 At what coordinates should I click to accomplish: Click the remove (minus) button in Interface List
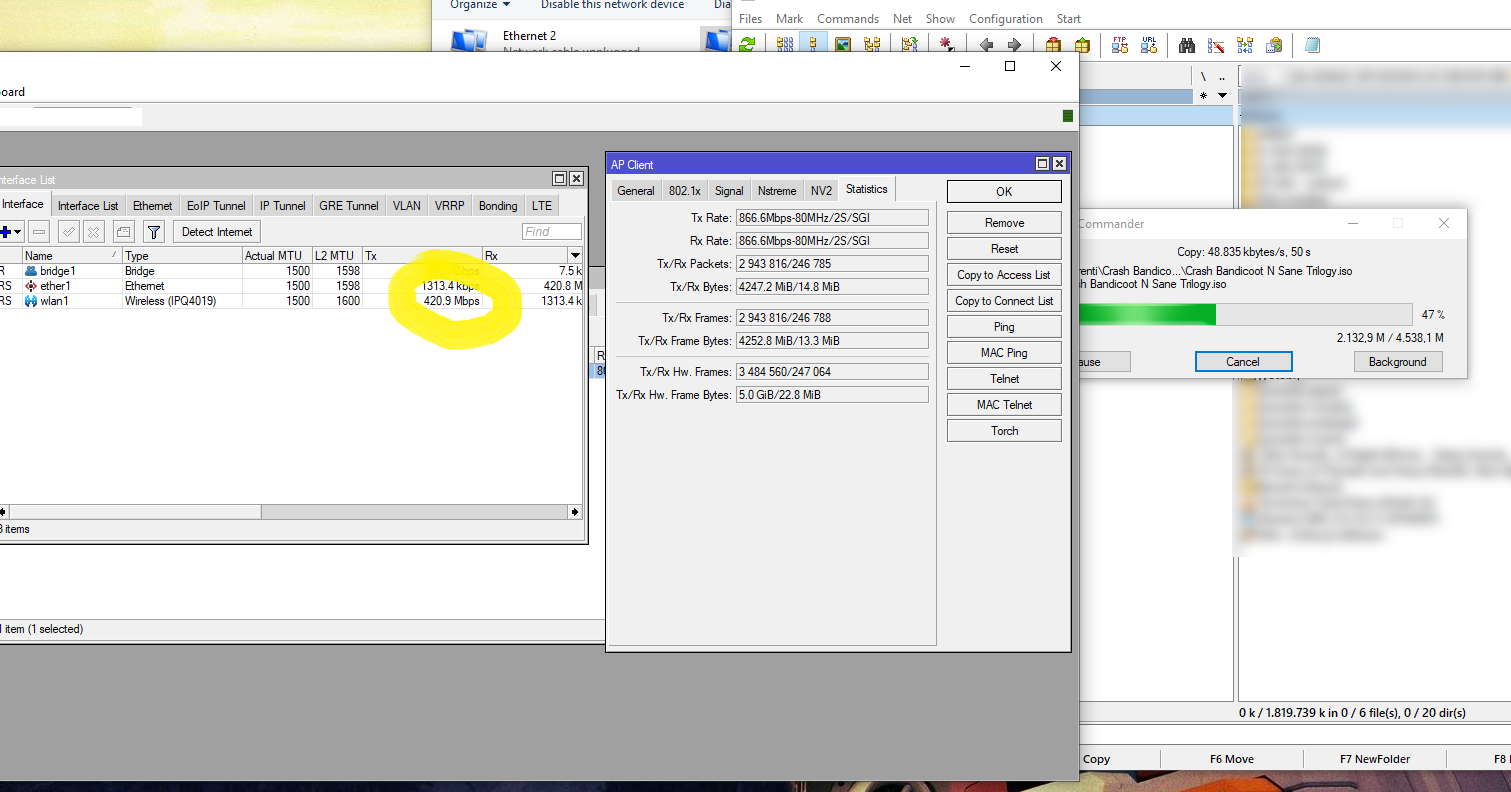tap(39, 232)
